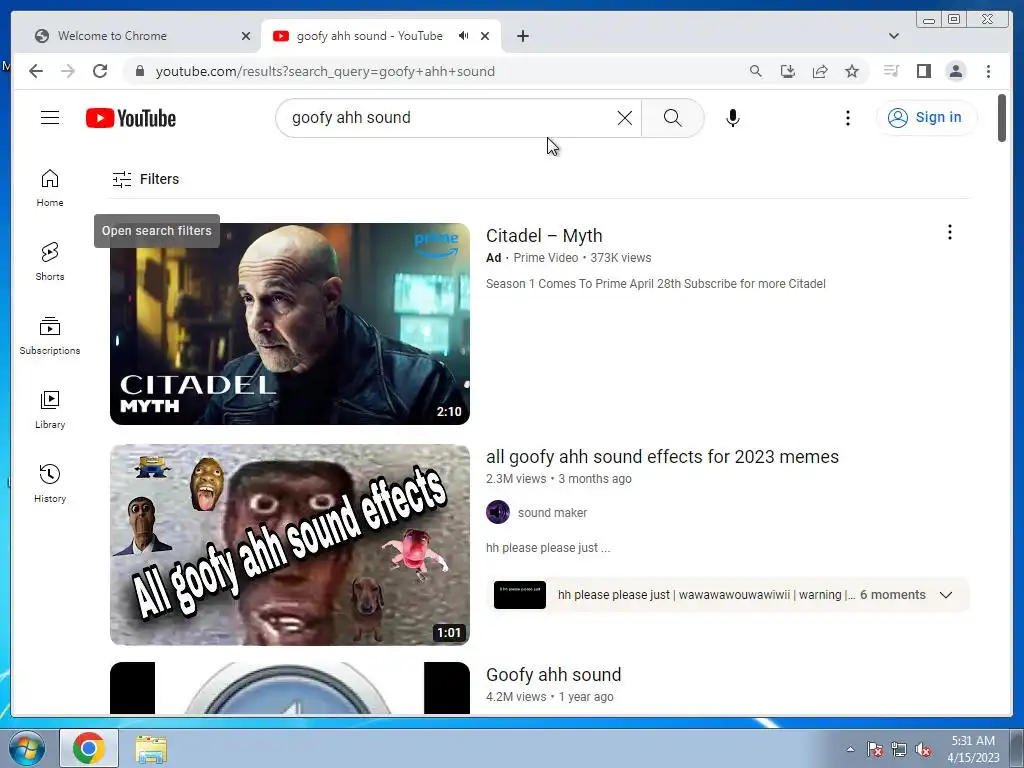Screen dimensions: 1024x768
Task: Open Subscriptions from the sidebar
Action: (50, 336)
